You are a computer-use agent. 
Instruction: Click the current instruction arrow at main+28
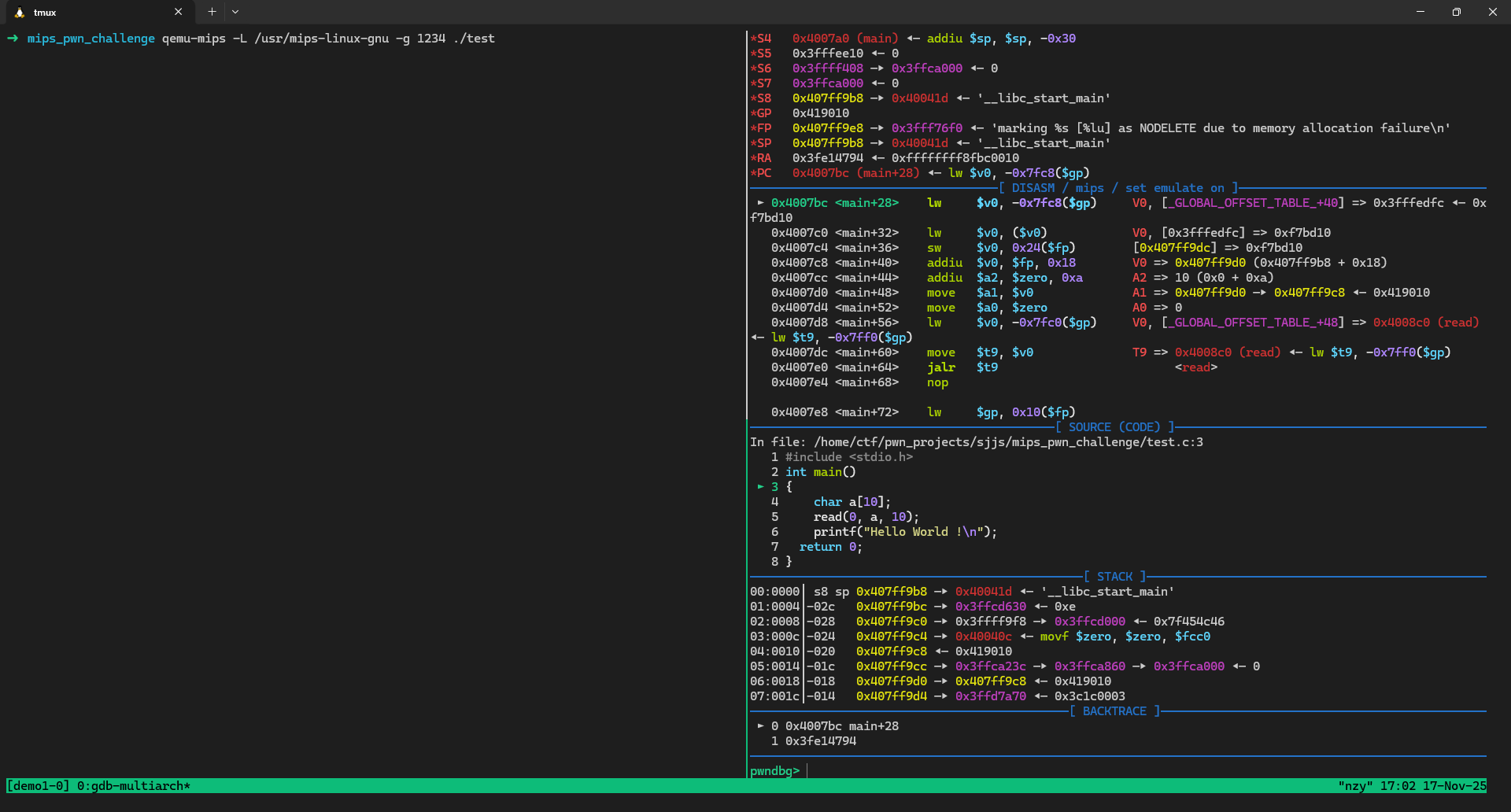[x=760, y=203]
